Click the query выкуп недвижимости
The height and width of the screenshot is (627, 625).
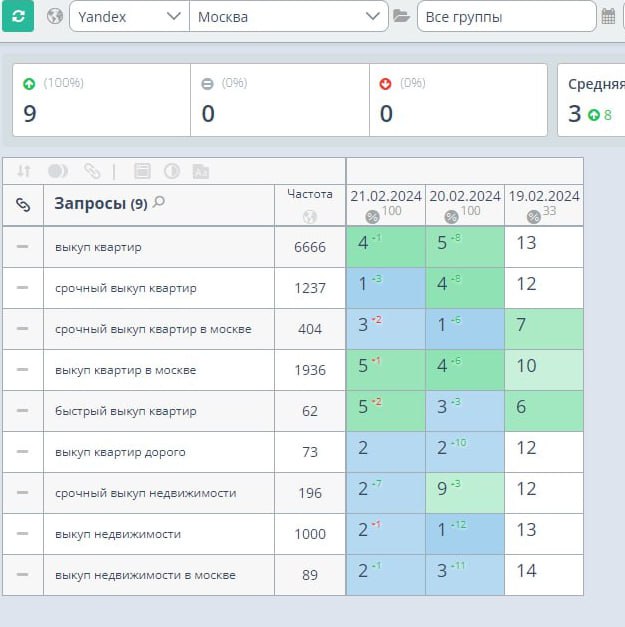coord(118,534)
